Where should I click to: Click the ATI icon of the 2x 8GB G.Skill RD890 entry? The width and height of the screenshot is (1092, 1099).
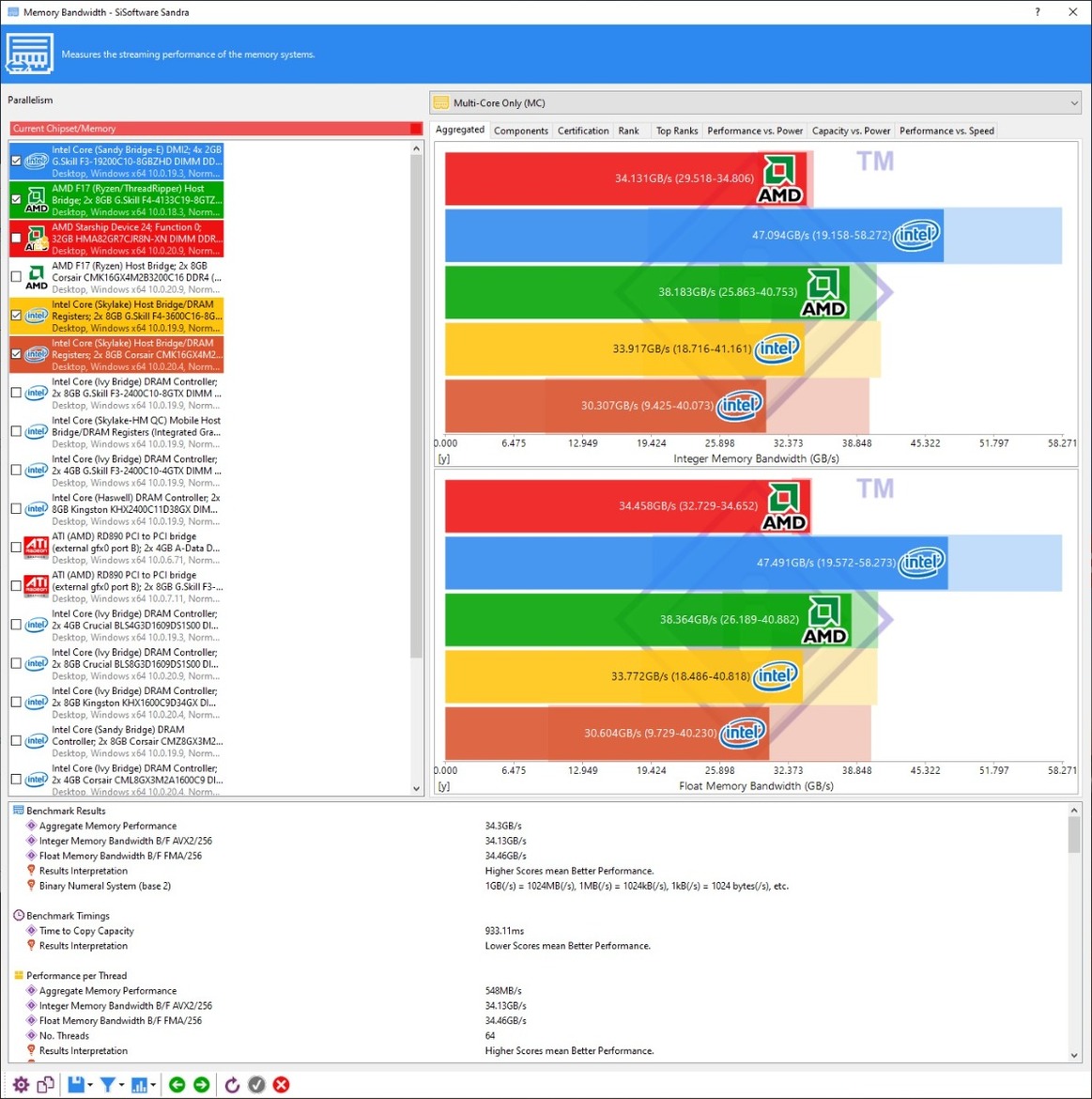point(37,586)
